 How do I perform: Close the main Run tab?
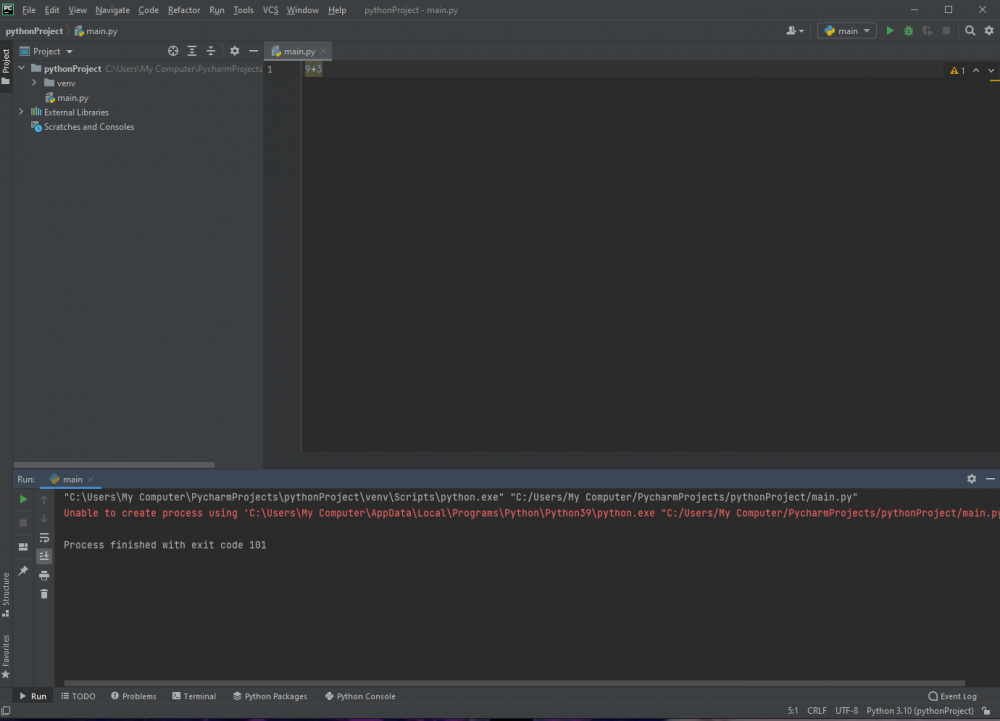(x=91, y=479)
